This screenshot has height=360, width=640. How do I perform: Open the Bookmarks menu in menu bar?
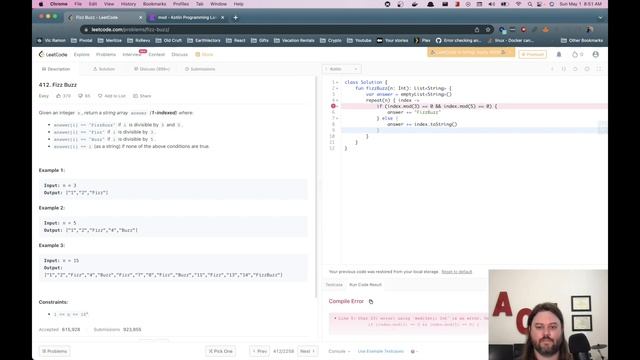[154, 4]
